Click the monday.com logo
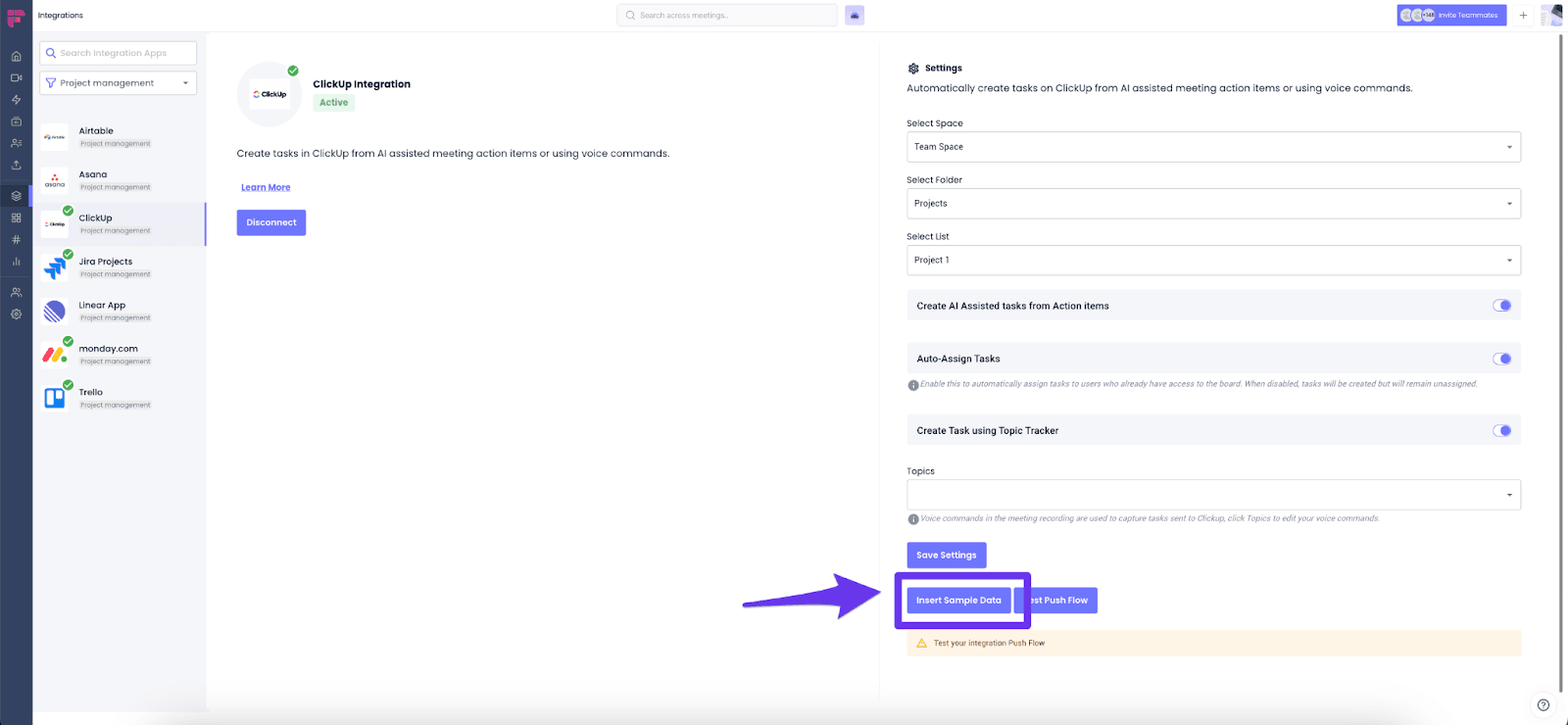The image size is (1568, 725). [x=55, y=355]
